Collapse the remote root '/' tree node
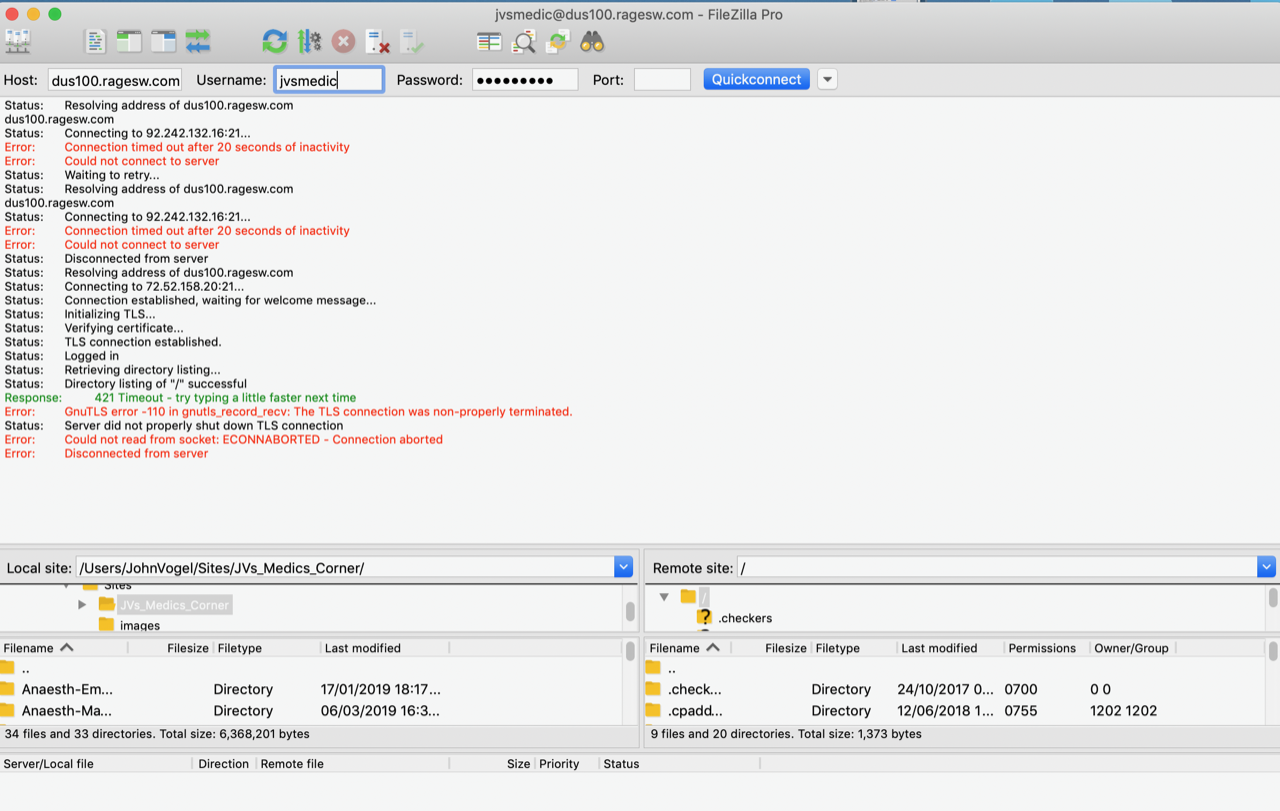Image resolution: width=1280 pixels, height=811 pixels. click(x=664, y=596)
